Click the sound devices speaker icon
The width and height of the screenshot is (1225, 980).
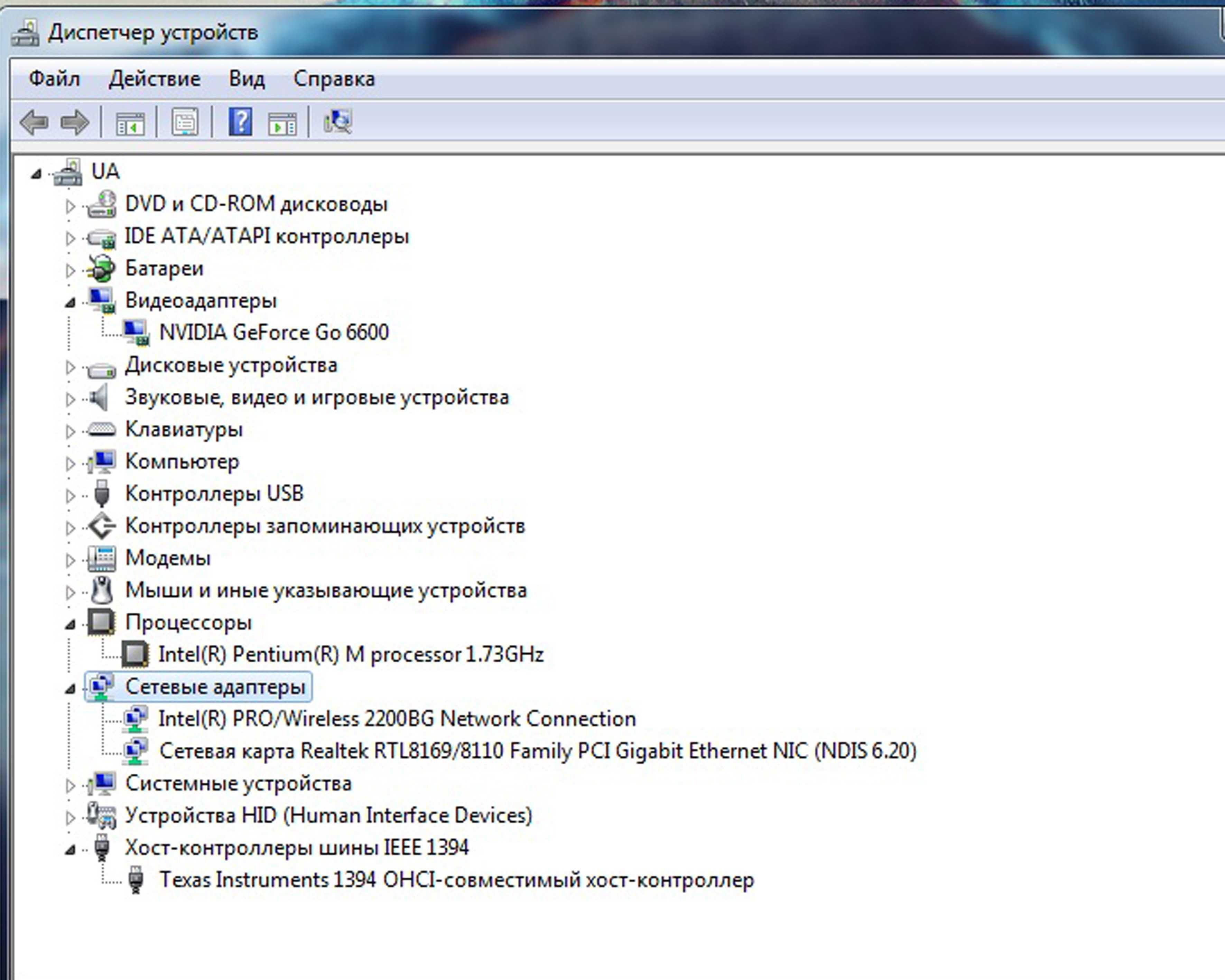point(100,397)
